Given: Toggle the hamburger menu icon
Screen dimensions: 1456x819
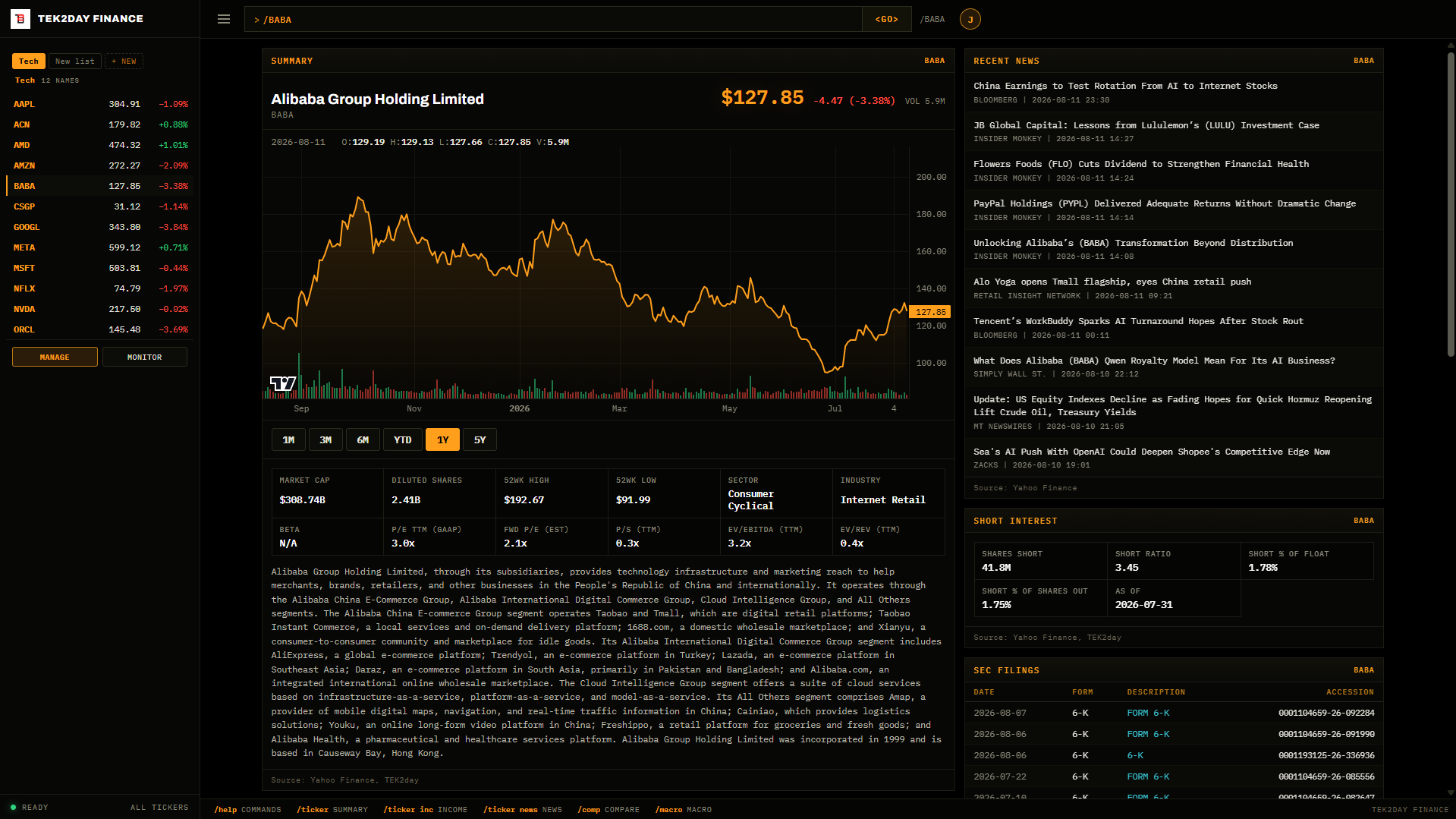Looking at the screenshot, I should pyautogui.click(x=224, y=19).
